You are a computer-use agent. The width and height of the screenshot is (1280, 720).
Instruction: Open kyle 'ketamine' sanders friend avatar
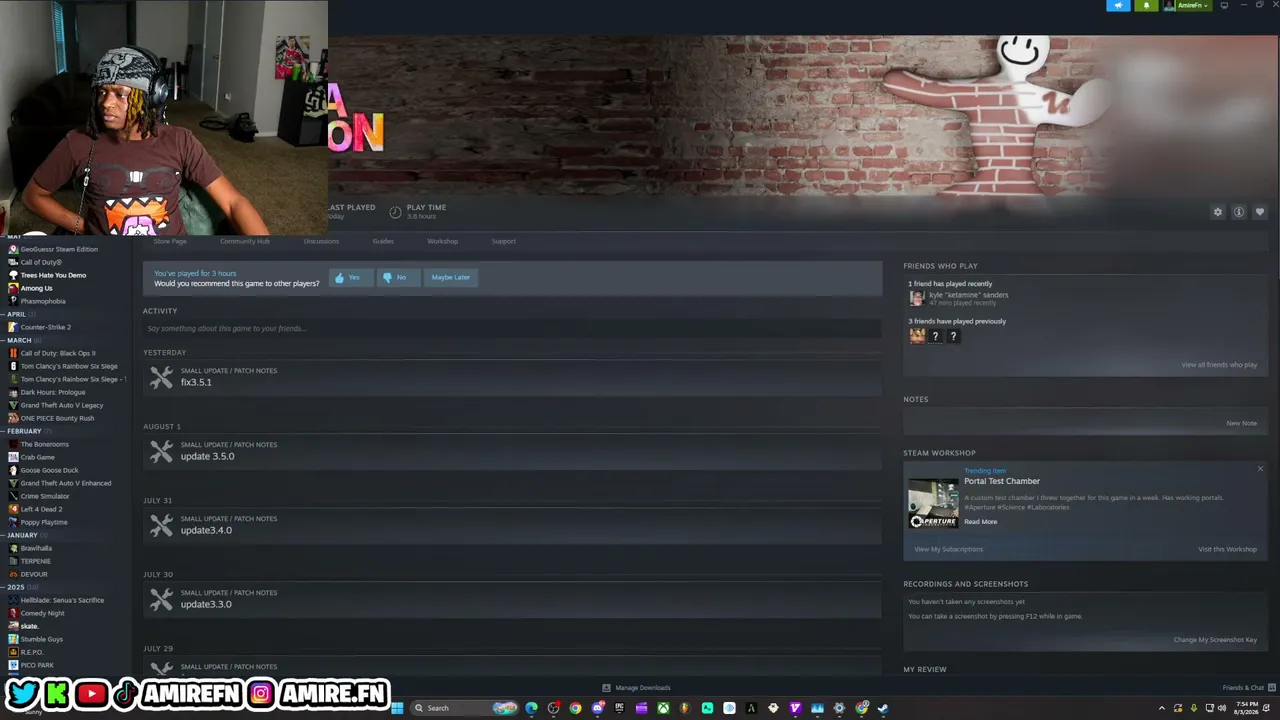(x=916, y=298)
